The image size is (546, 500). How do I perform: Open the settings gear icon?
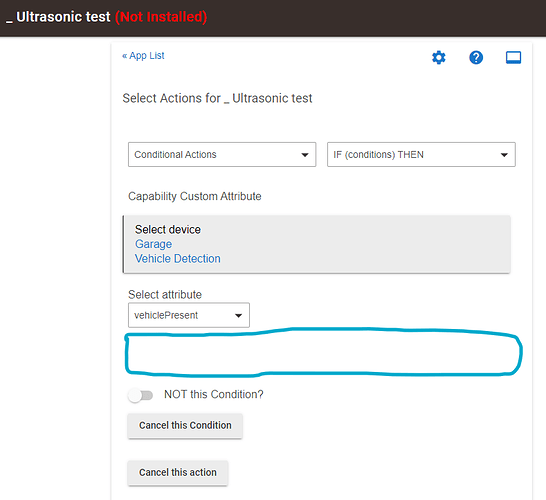point(438,57)
